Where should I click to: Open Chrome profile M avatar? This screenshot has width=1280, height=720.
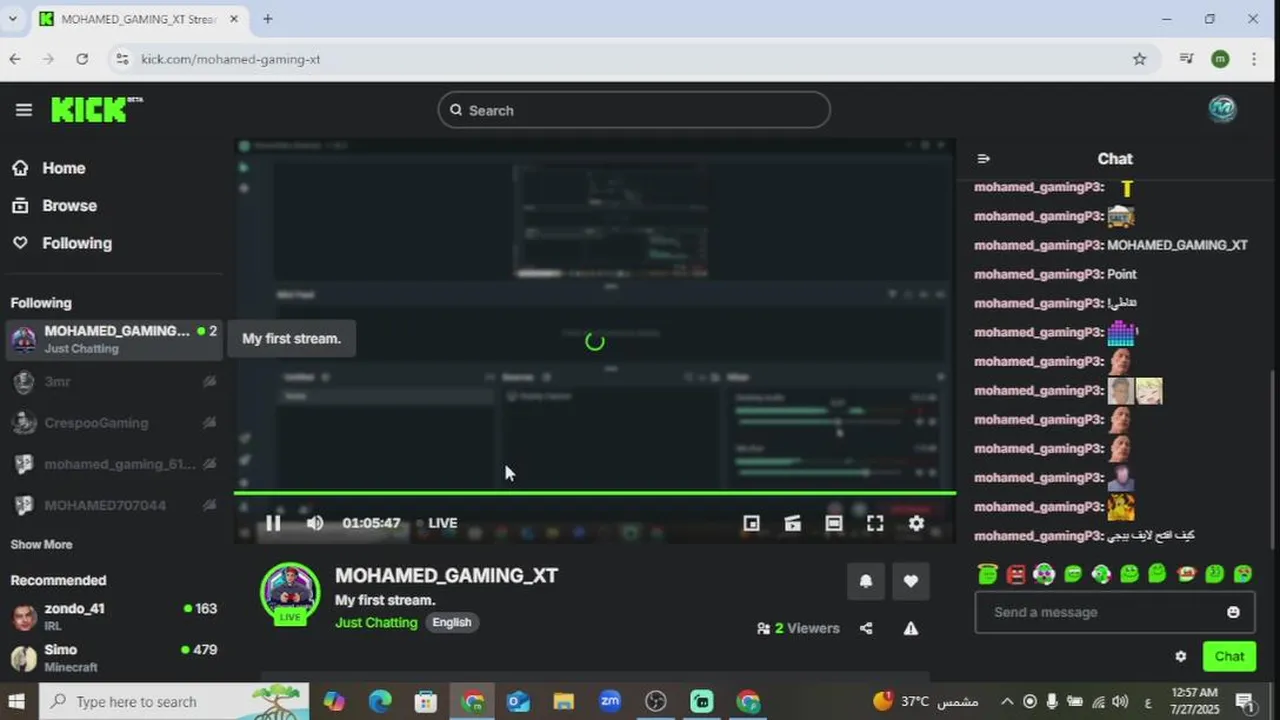click(1220, 59)
